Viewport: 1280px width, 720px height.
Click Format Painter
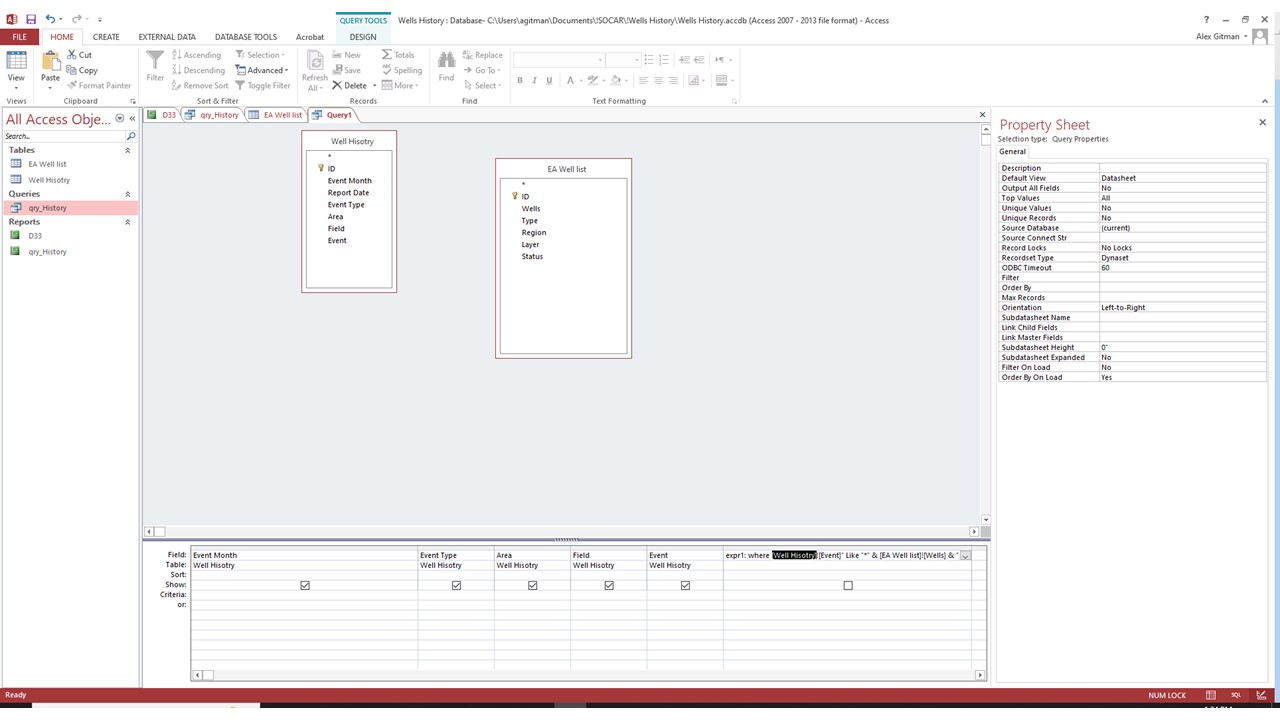tap(98, 85)
